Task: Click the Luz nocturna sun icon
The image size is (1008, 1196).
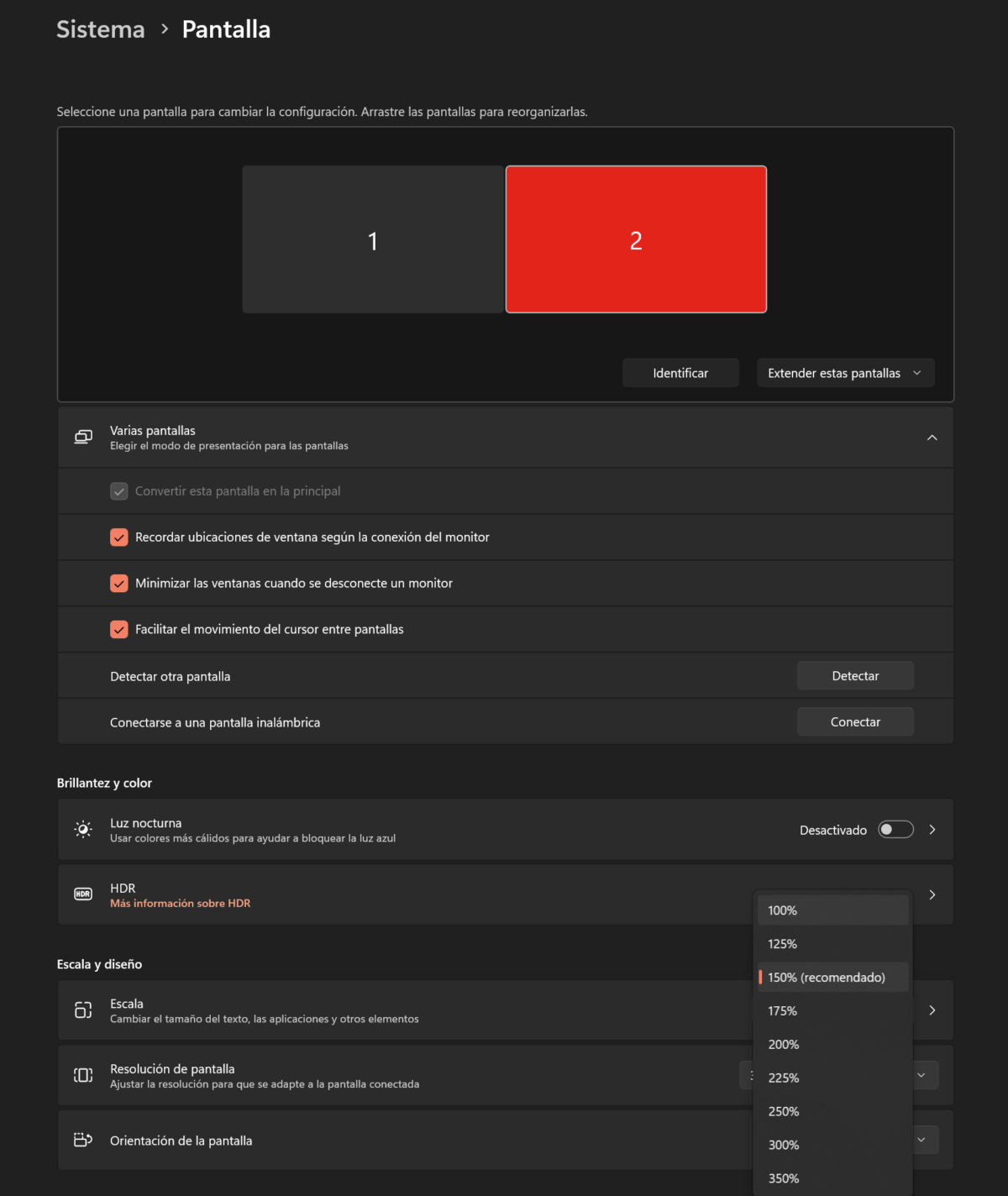Action: coord(83,829)
